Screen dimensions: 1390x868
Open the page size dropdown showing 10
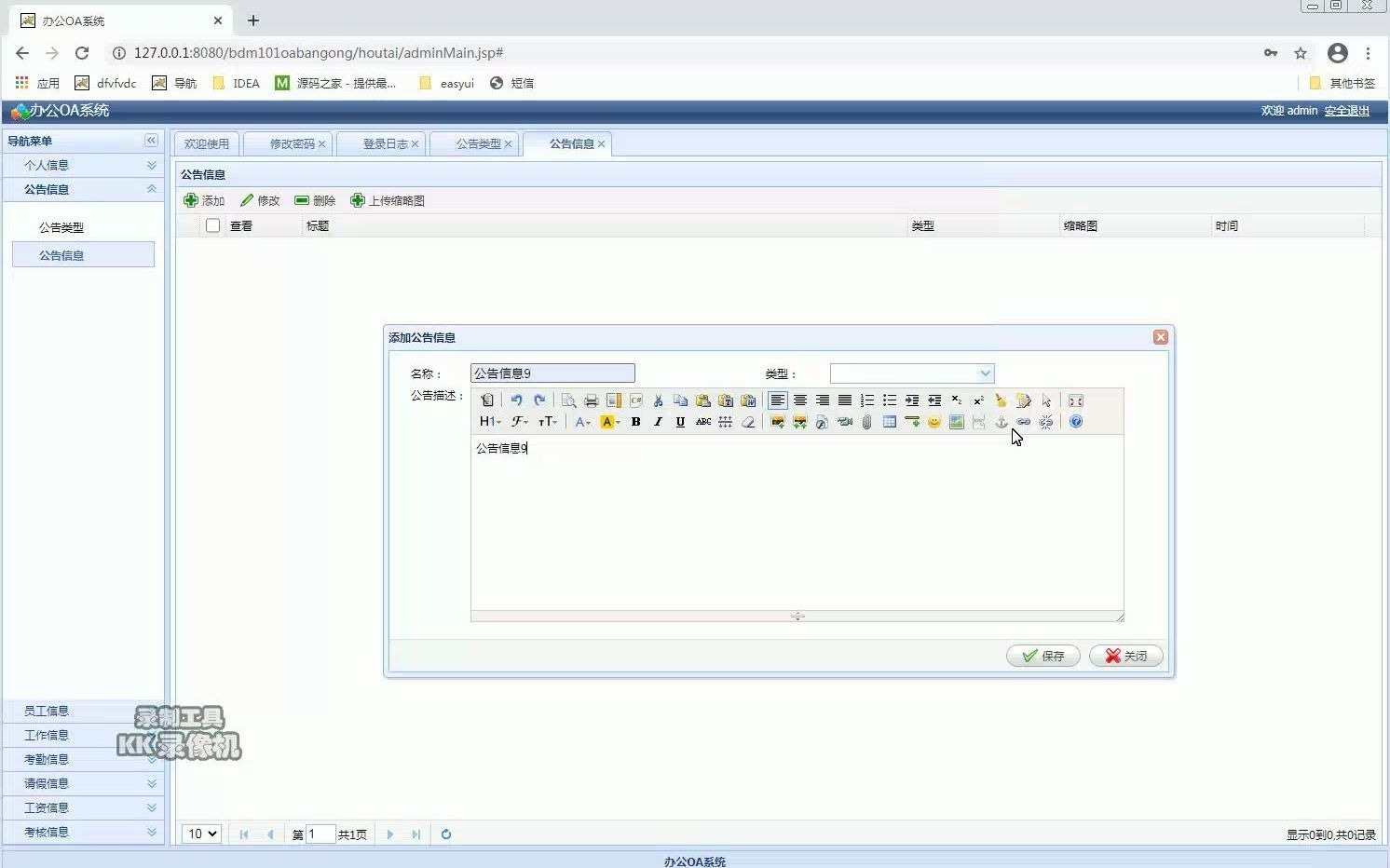[201, 834]
